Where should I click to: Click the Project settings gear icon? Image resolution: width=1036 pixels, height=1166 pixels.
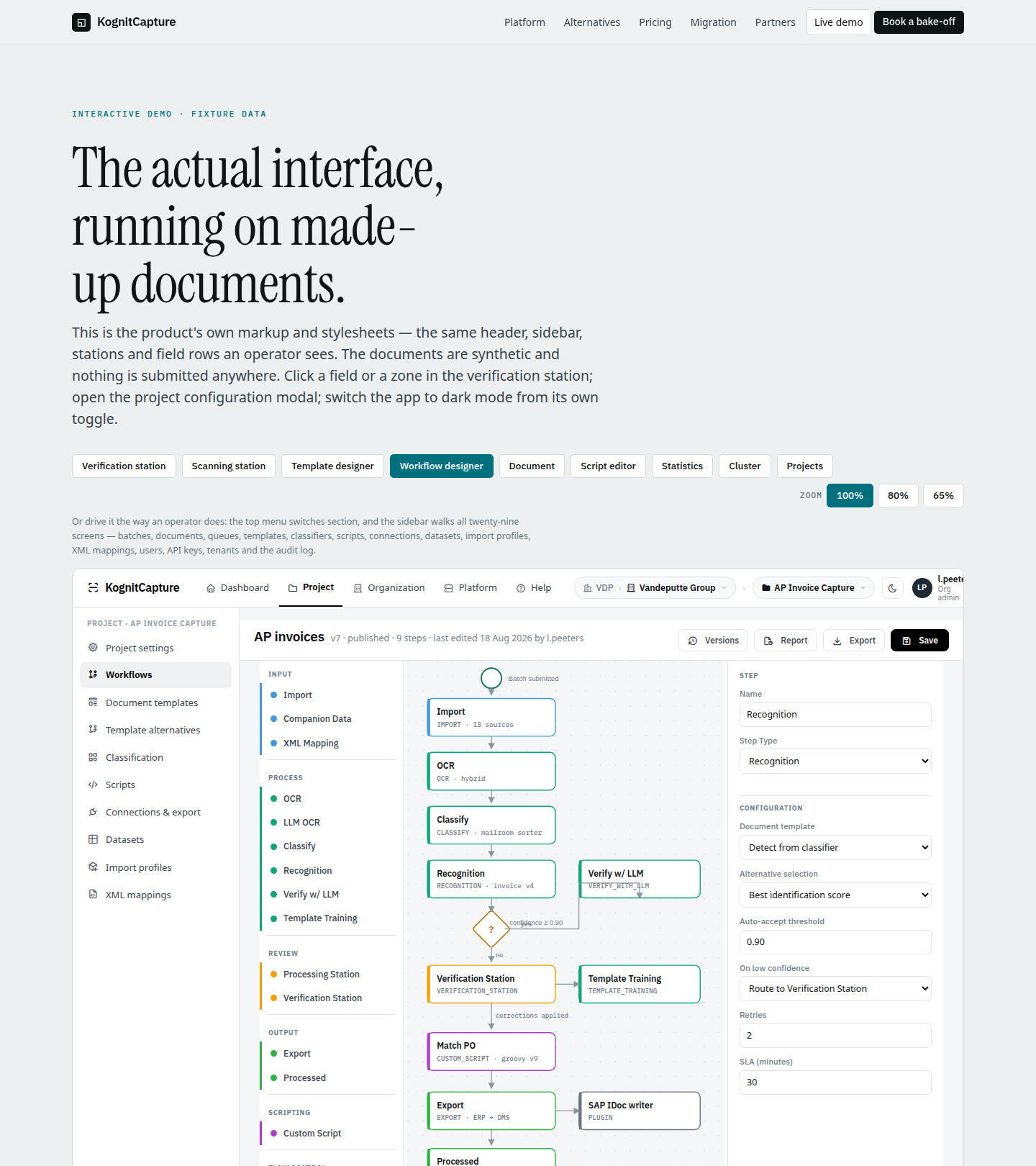click(93, 648)
